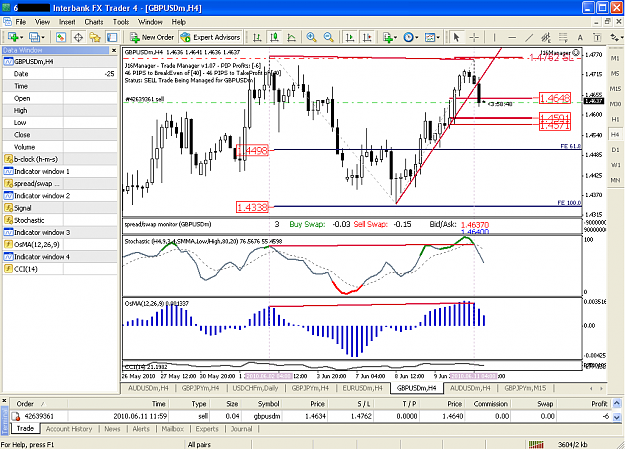
Task: Switch timeframe to D1
Action: pyautogui.click(x=615, y=150)
